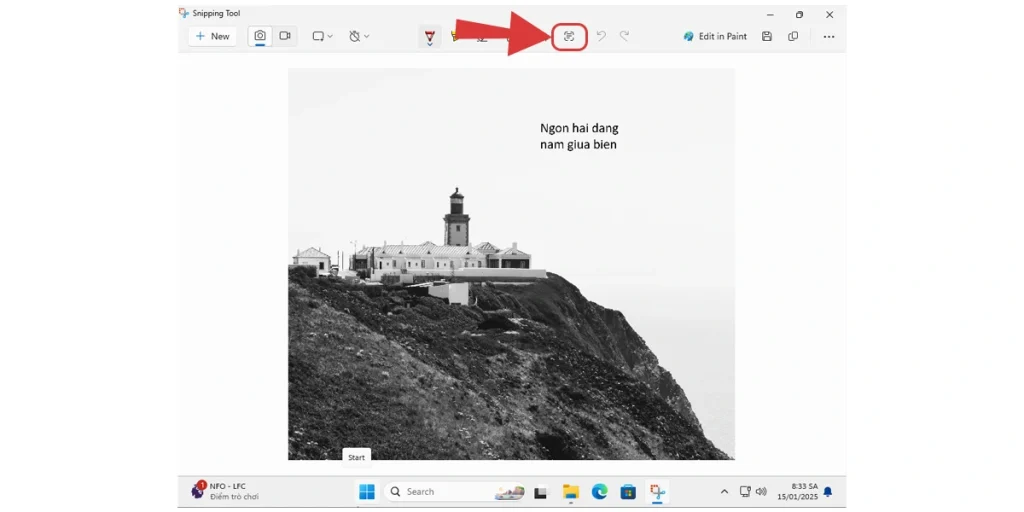Select the ballpoint pen tool
This screenshot has height=512, width=1024.
click(430, 36)
